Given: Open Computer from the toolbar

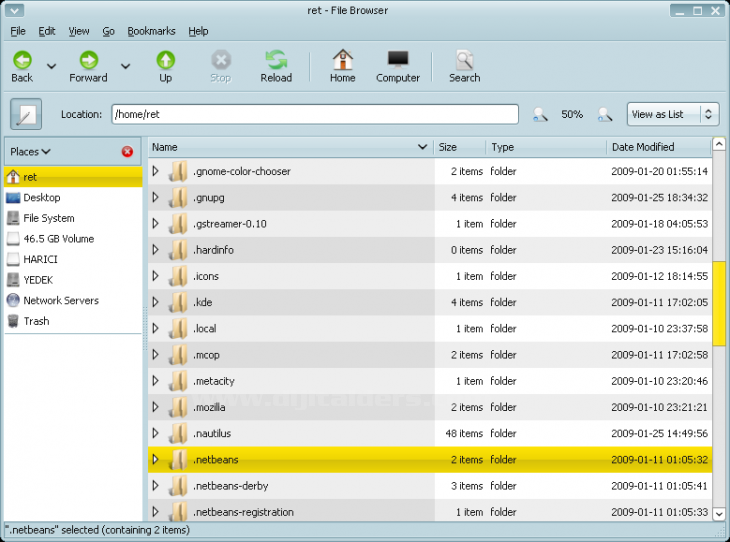Looking at the screenshot, I should pos(398,61).
